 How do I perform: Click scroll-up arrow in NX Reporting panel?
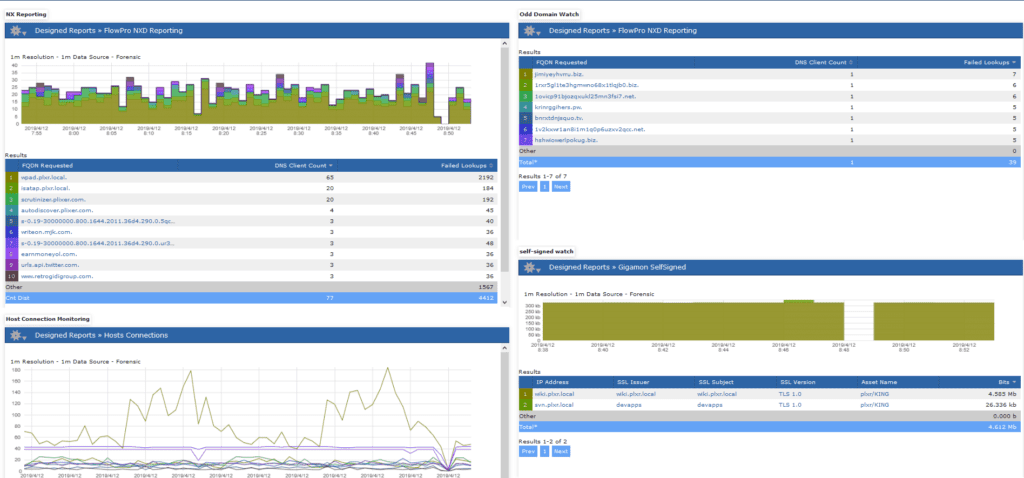click(504, 44)
